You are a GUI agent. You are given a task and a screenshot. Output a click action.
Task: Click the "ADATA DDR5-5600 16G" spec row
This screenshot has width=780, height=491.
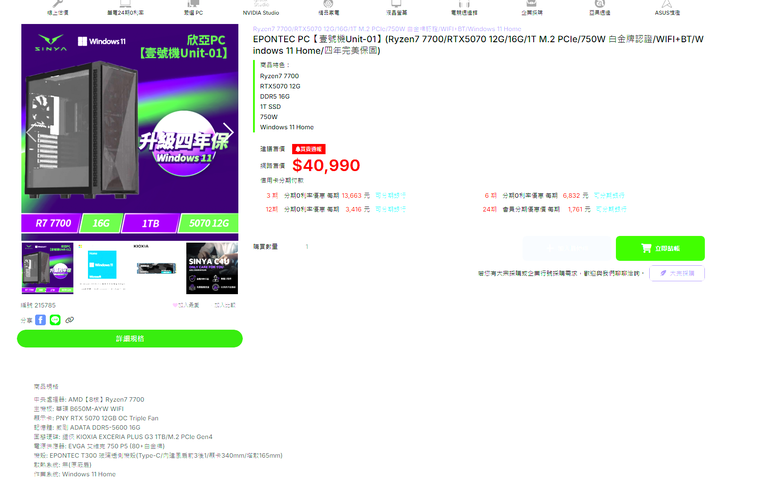coord(87,428)
